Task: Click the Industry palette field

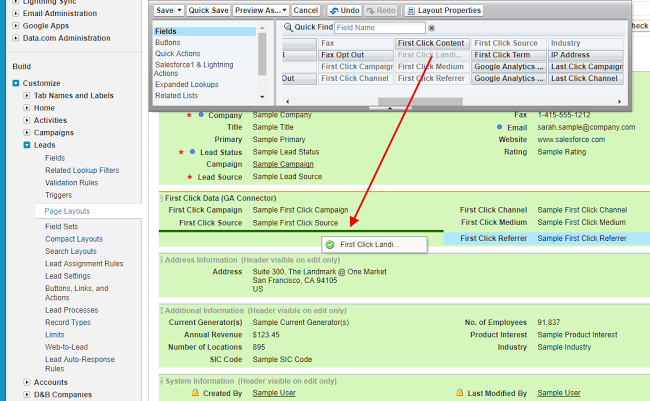Action: (x=586, y=43)
